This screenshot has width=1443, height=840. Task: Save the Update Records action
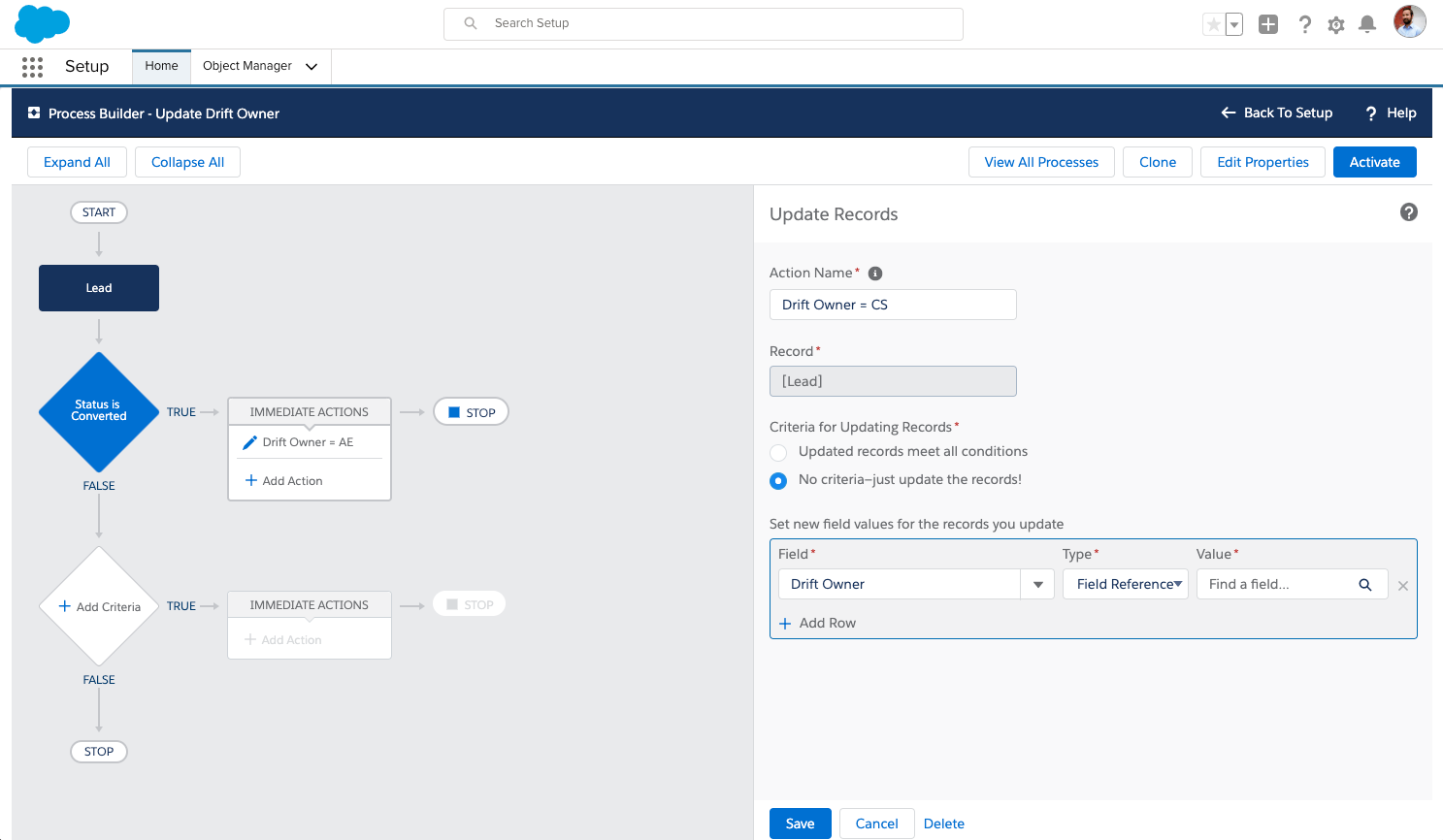[x=801, y=824]
